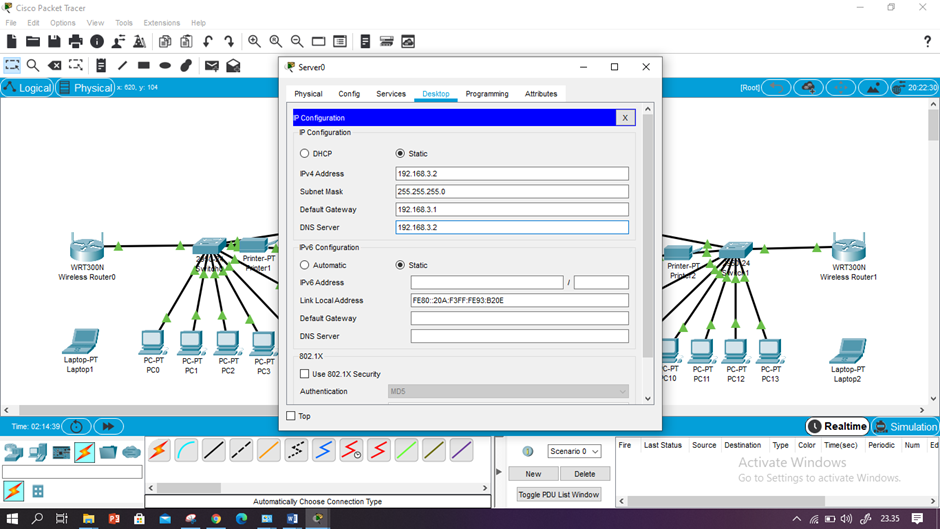Screen dimensions: 940x529
Task: Select the Copper Cross-Over dashed cable icon
Action: click(241, 450)
